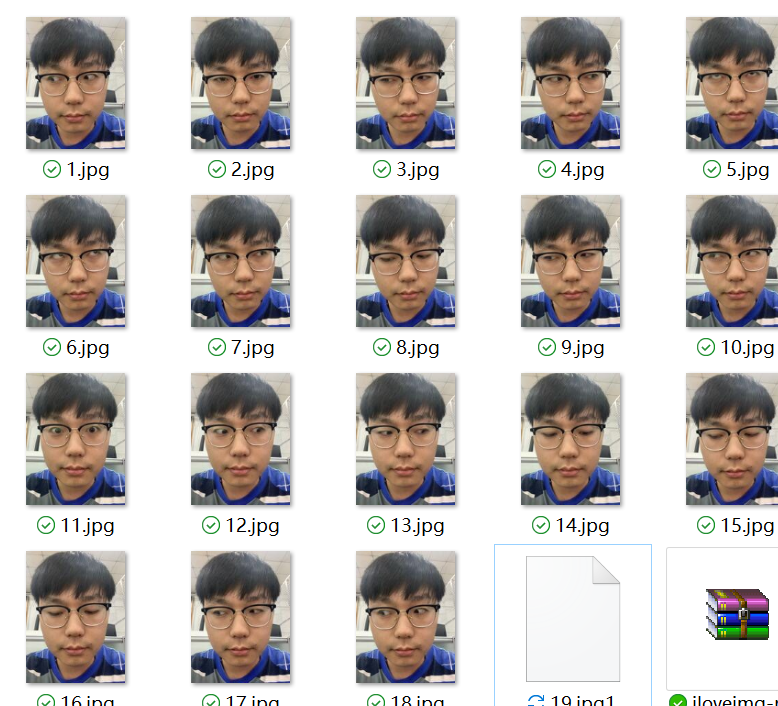Screen dimensions: 778x706
Task: Click the file name label 6.jpg
Action: pyautogui.click(x=88, y=348)
